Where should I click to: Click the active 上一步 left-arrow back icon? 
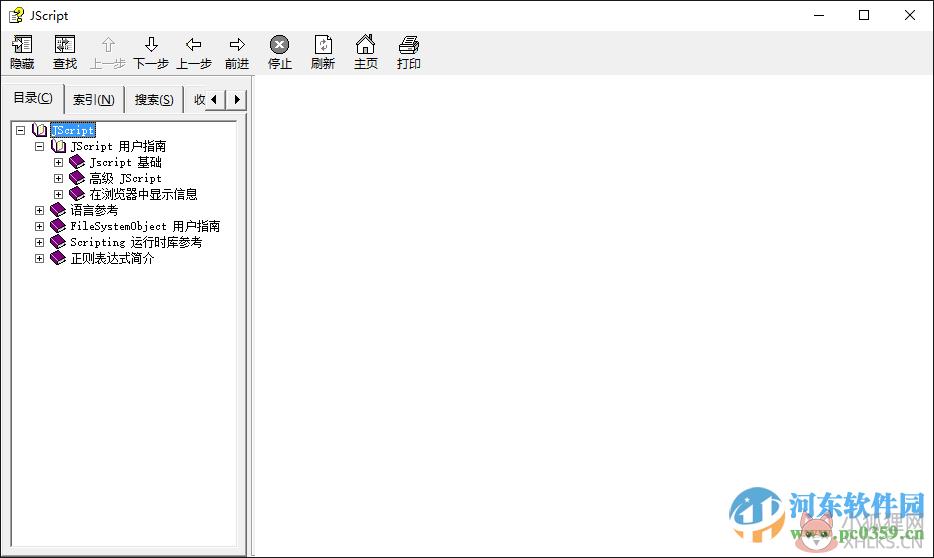(x=194, y=45)
